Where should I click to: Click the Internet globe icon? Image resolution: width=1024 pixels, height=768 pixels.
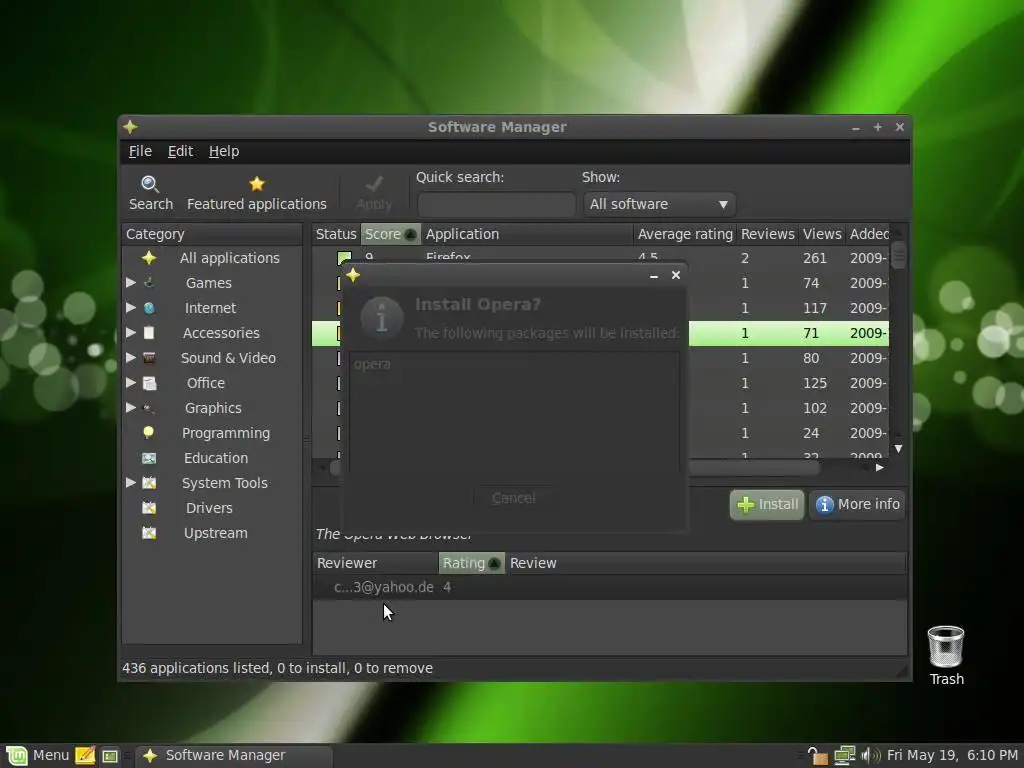point(149,308)
